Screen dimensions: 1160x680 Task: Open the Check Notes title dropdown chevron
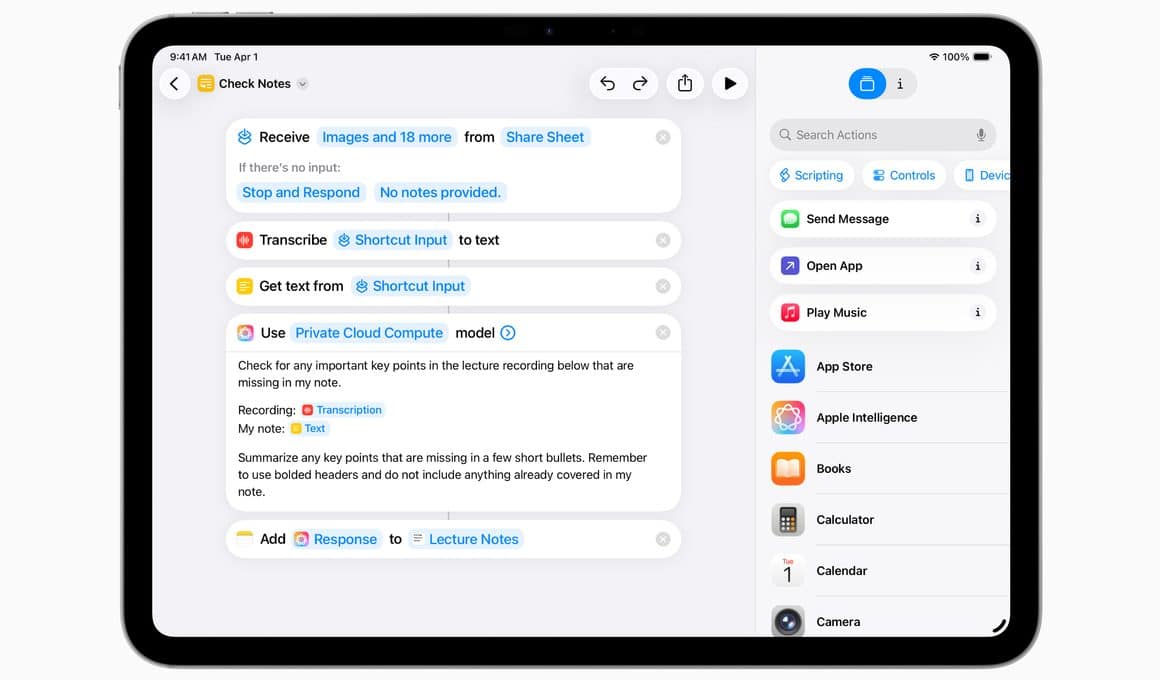tap(302, 84)
